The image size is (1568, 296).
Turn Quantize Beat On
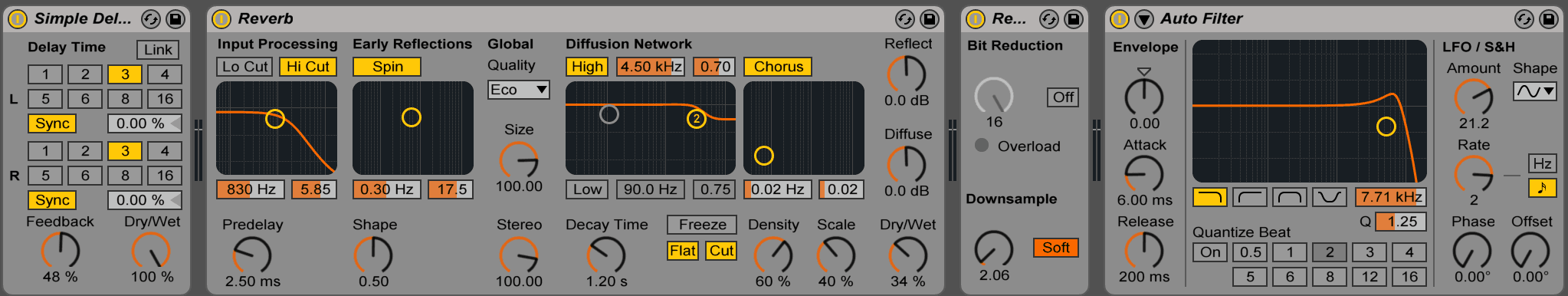1210,252
